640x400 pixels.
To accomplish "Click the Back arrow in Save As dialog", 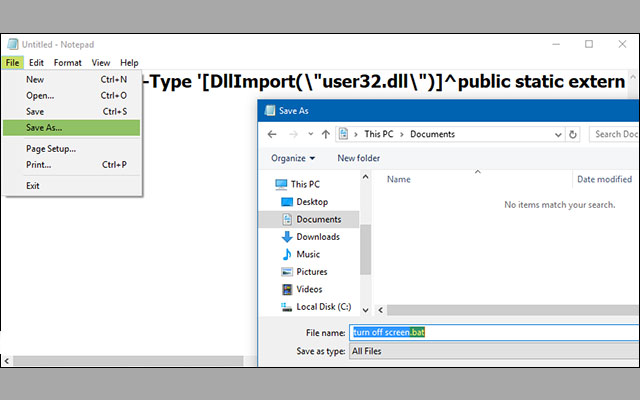I will tap(271, 133).
